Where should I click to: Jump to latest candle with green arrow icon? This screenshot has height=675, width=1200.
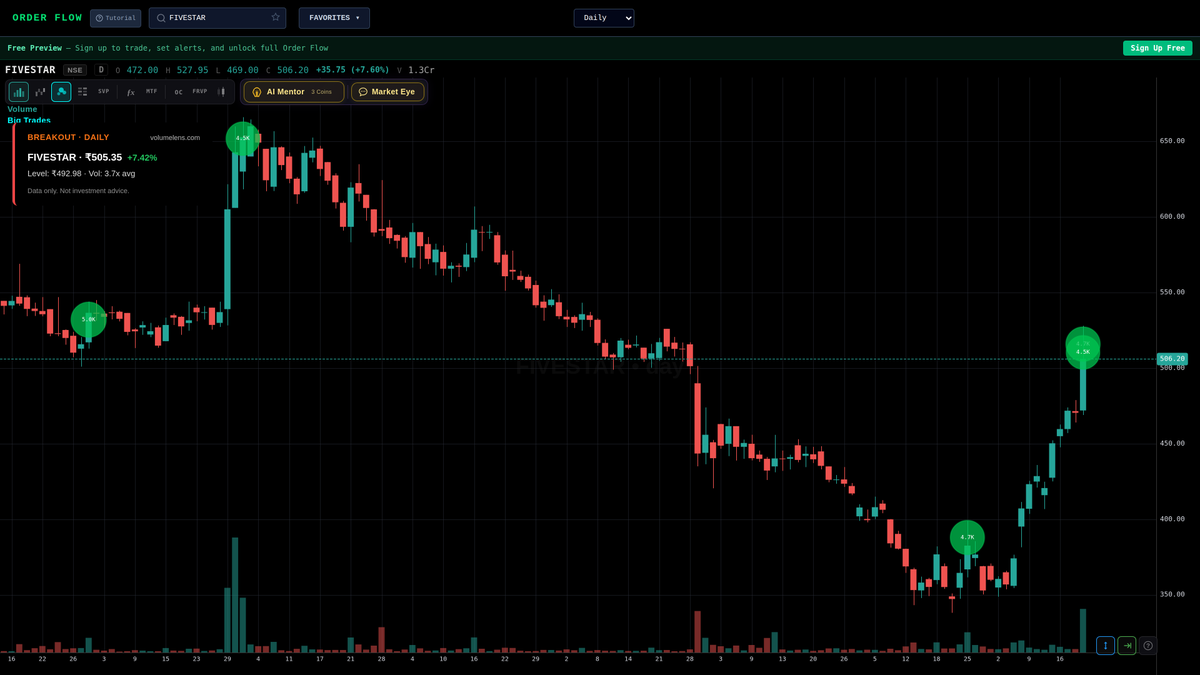[x=1126, y=646]
